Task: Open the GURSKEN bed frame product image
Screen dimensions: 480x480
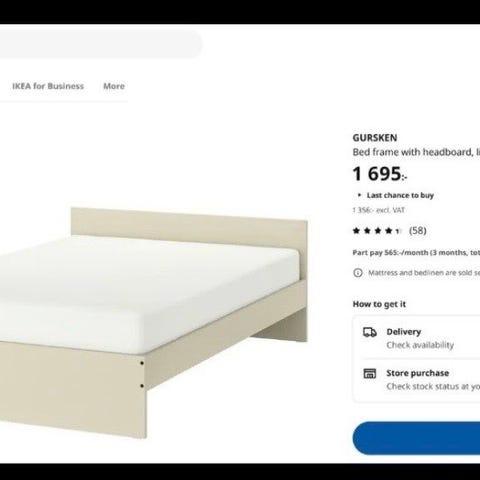Action: [154, 323]
